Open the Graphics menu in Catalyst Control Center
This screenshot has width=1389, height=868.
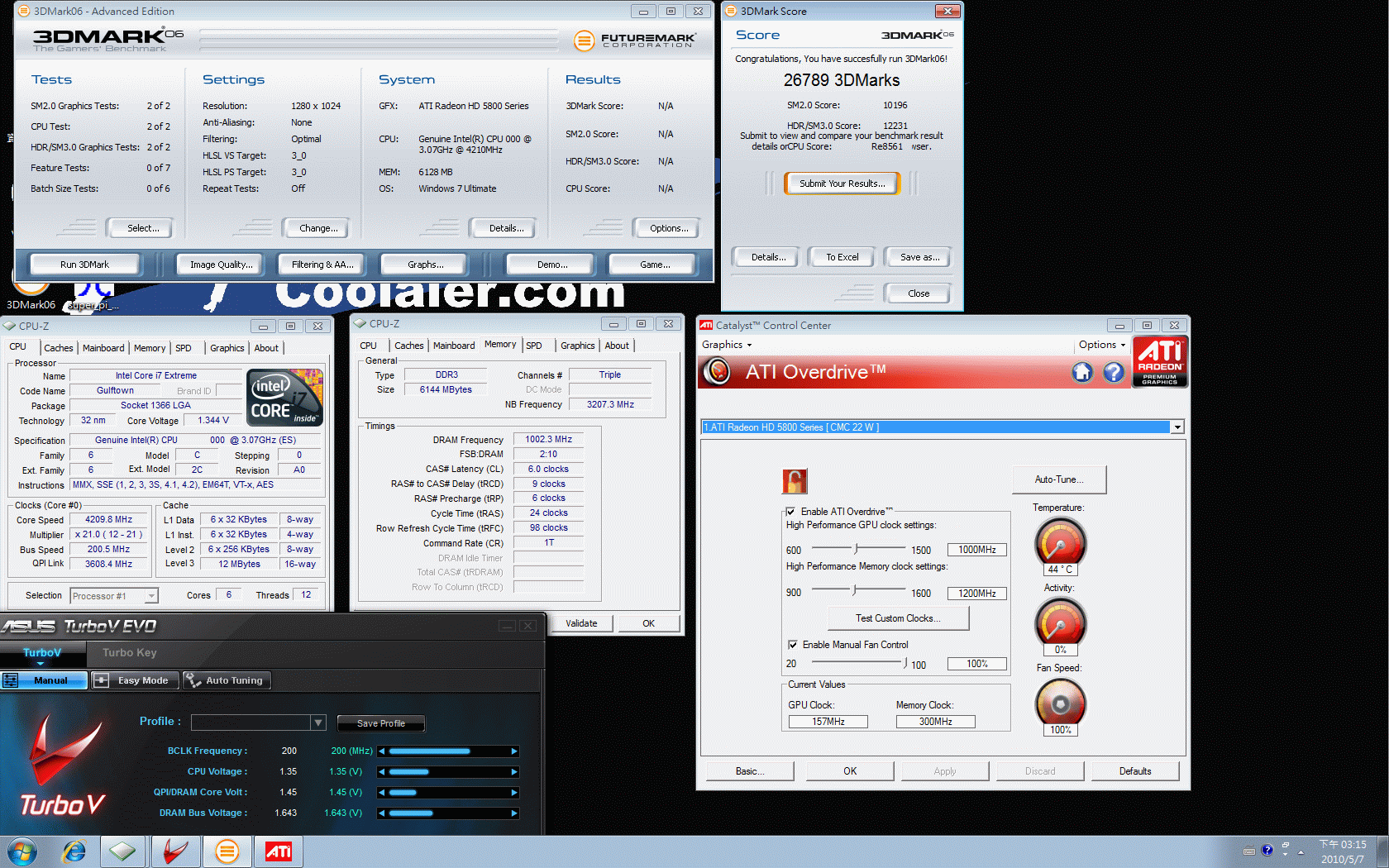[727, 345]
